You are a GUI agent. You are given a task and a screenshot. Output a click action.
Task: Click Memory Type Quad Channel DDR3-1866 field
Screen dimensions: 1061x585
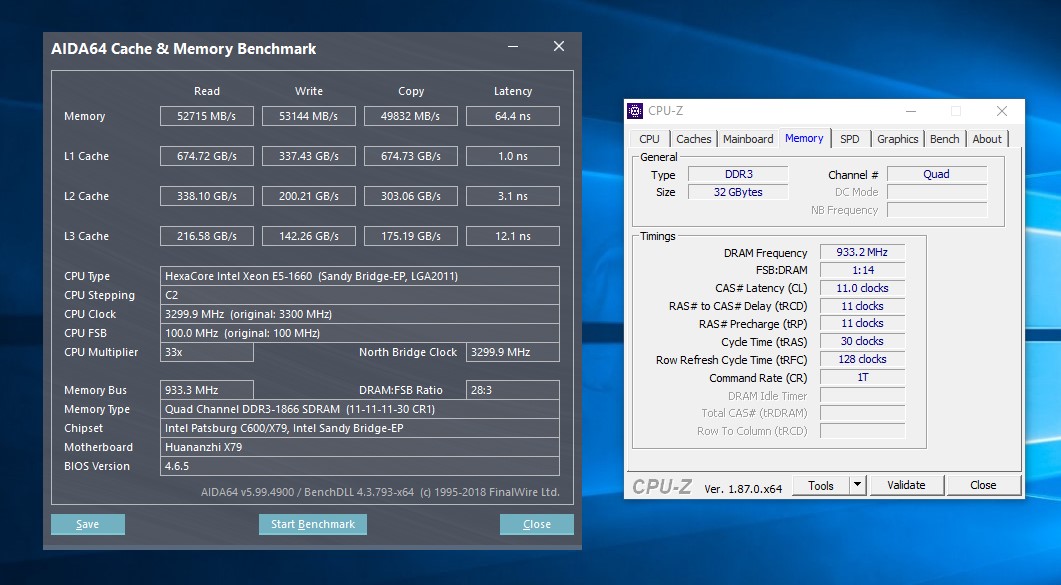click(x=360, y=408)
